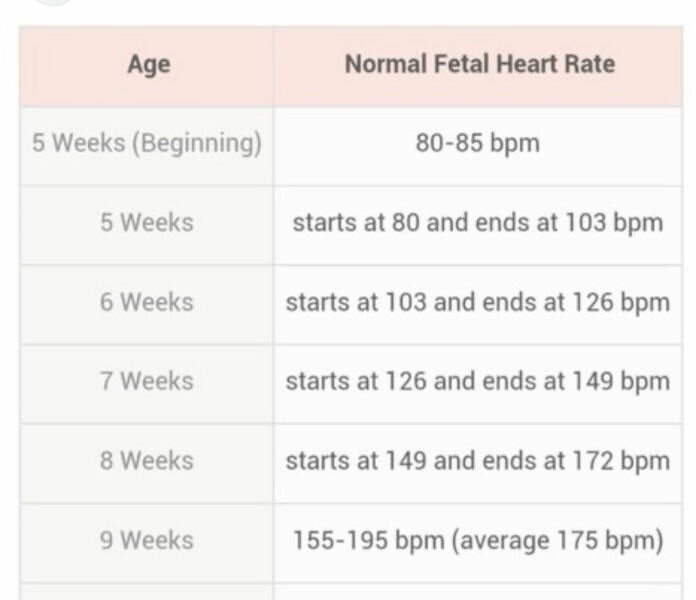Image resolution: width=696 pixels, height=600 pixels.
Task: Click 'starts at 103 and ends at 126 bpm'
Action: tap(478, 302)
